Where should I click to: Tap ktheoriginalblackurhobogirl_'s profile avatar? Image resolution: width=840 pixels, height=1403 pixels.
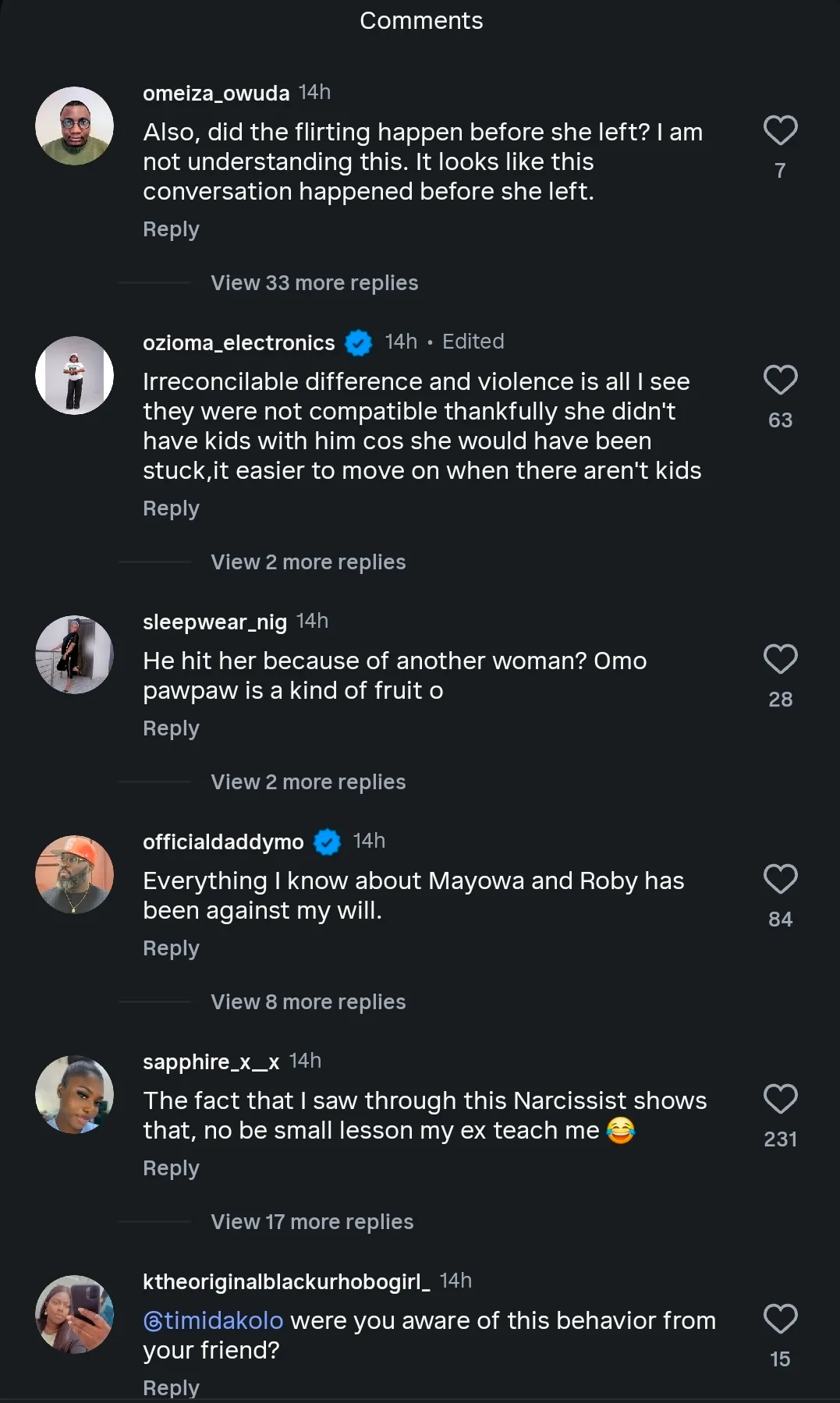tap(75, 1315)
